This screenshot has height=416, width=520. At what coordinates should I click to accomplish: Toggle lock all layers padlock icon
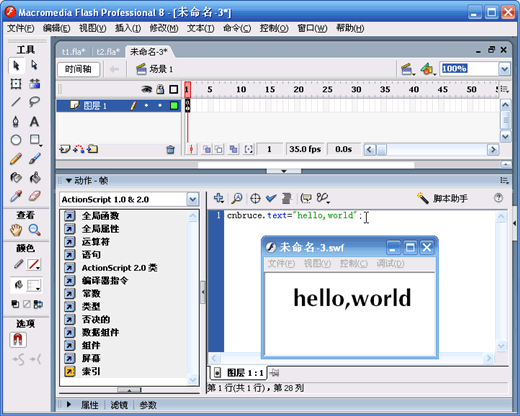160,89
